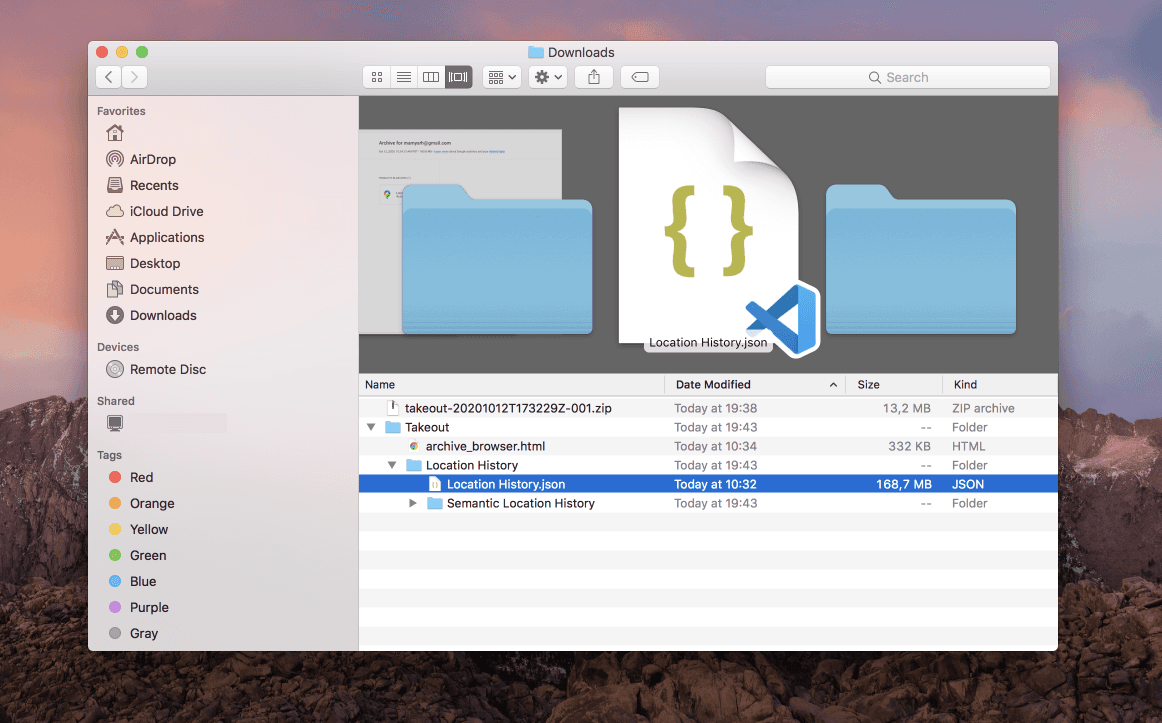Filter by the Red tag
1162x723 pixels.
pyautogui.click(x=141, y=477)
